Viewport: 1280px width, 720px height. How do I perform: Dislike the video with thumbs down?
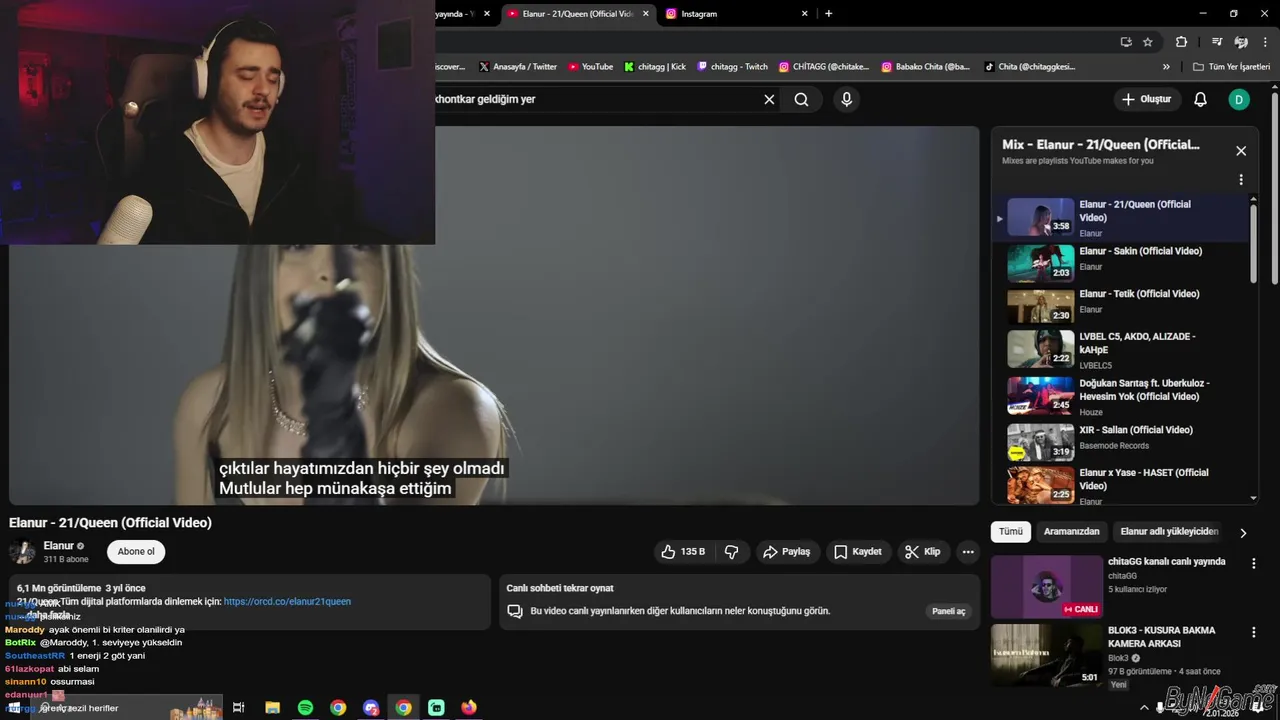click(x=732, y=552)
